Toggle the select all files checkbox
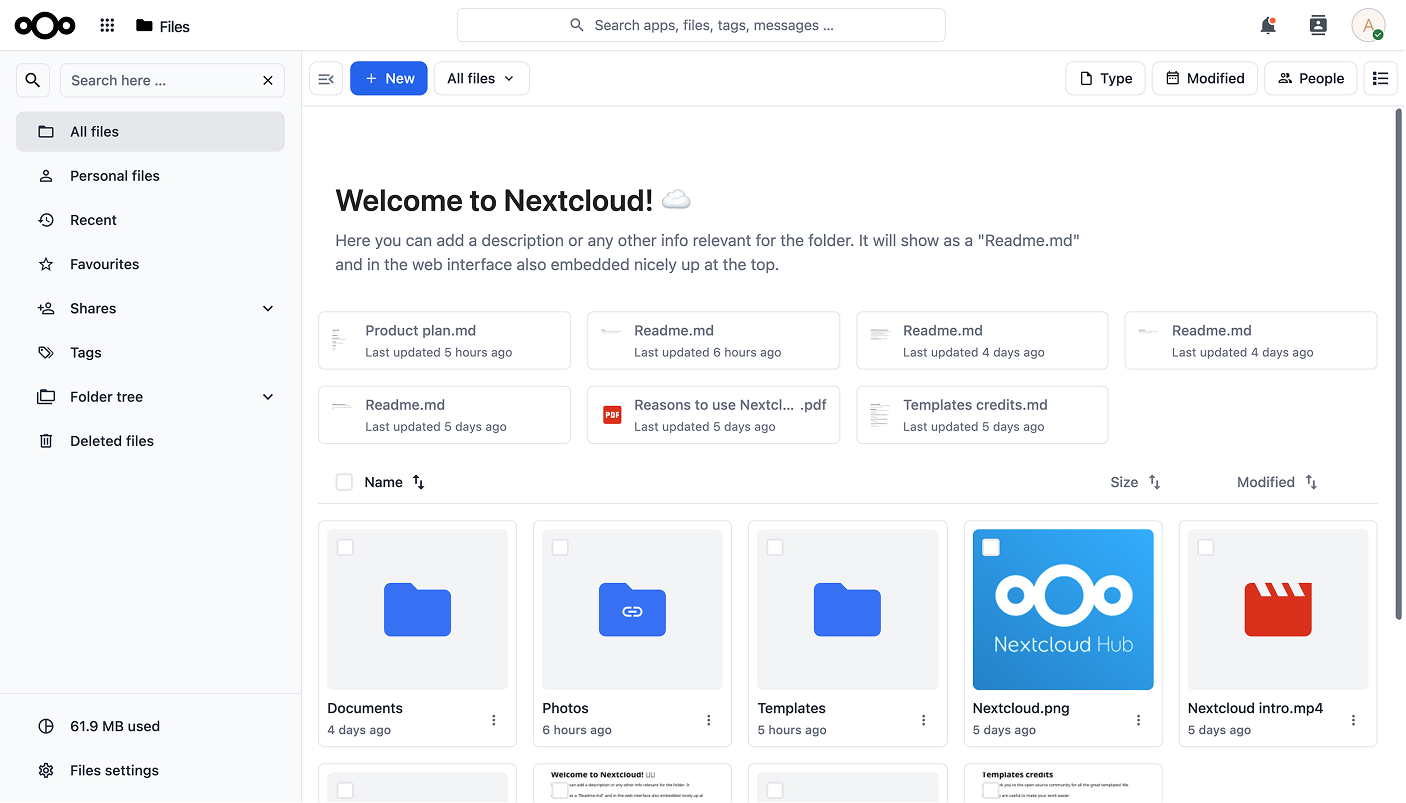Viewport: 1406px width, 803px height. tap(344, 482)
